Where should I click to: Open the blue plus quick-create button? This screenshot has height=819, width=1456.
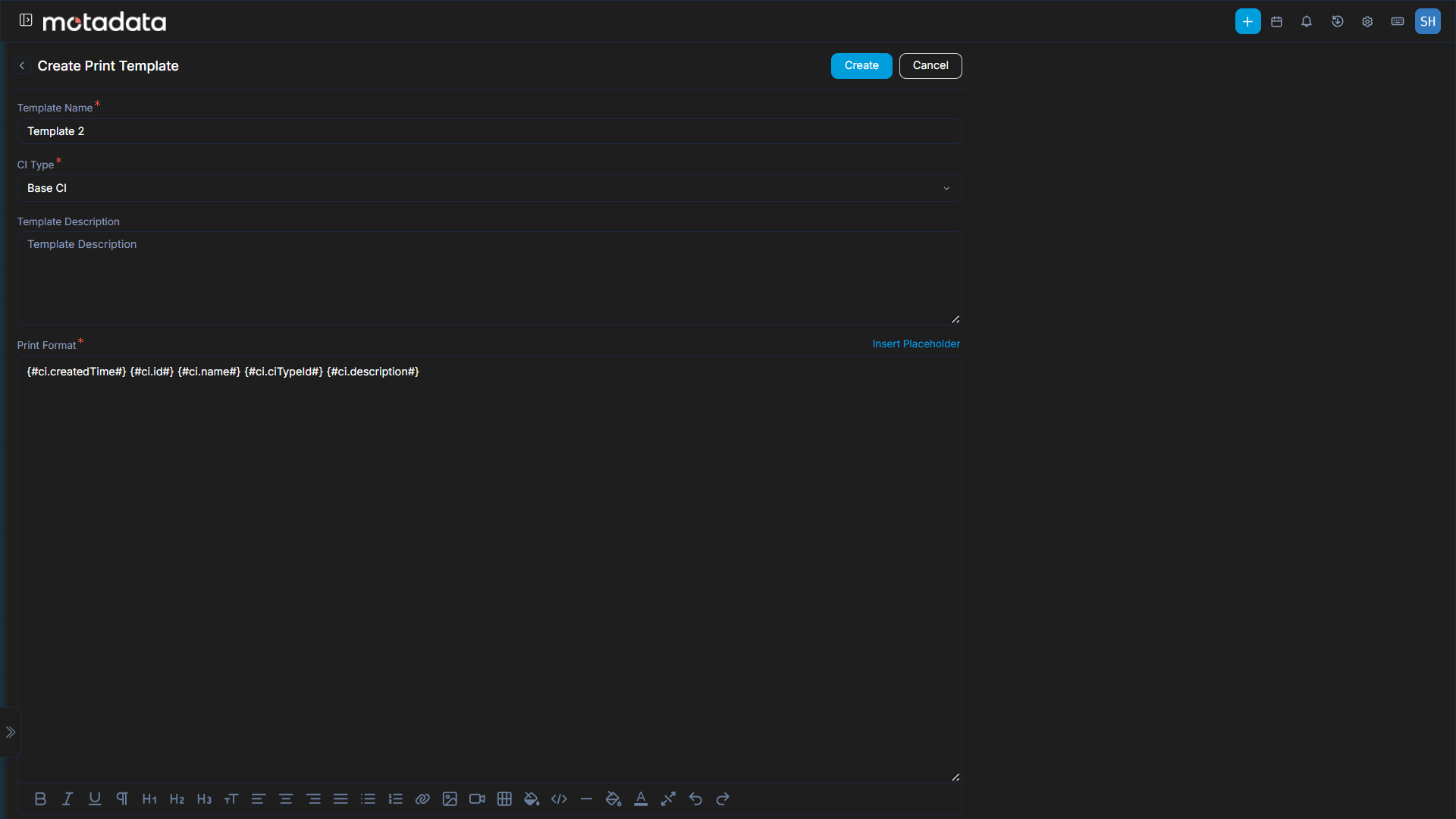click(1247, 21)
